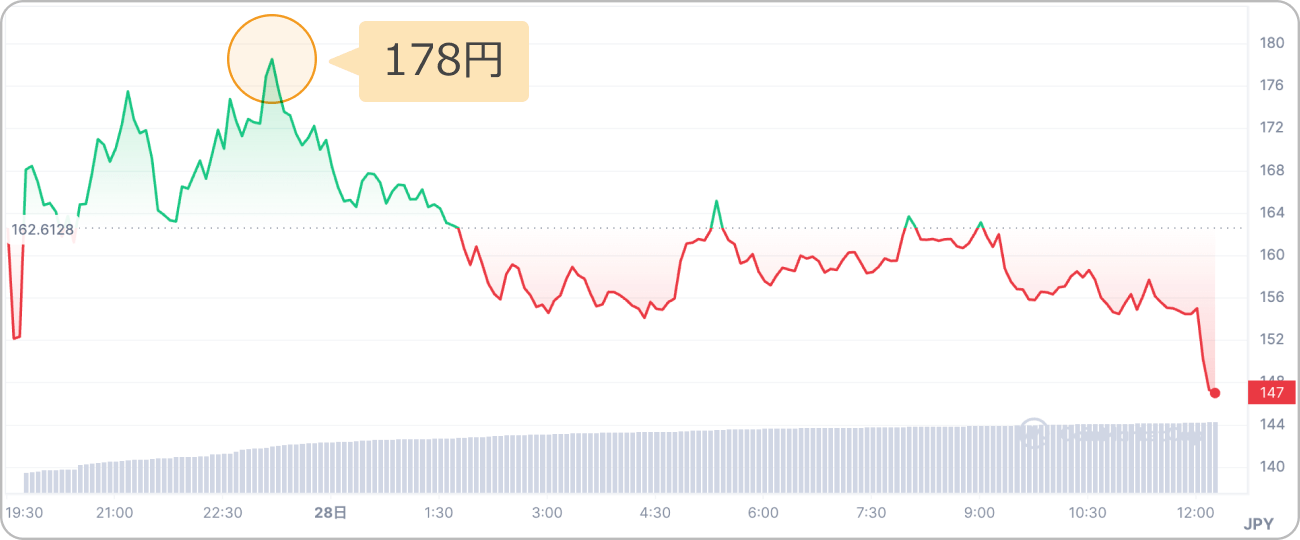Click the 19:30 time axis label
Screen dimensions: 1300x540
tap(24, 513)
